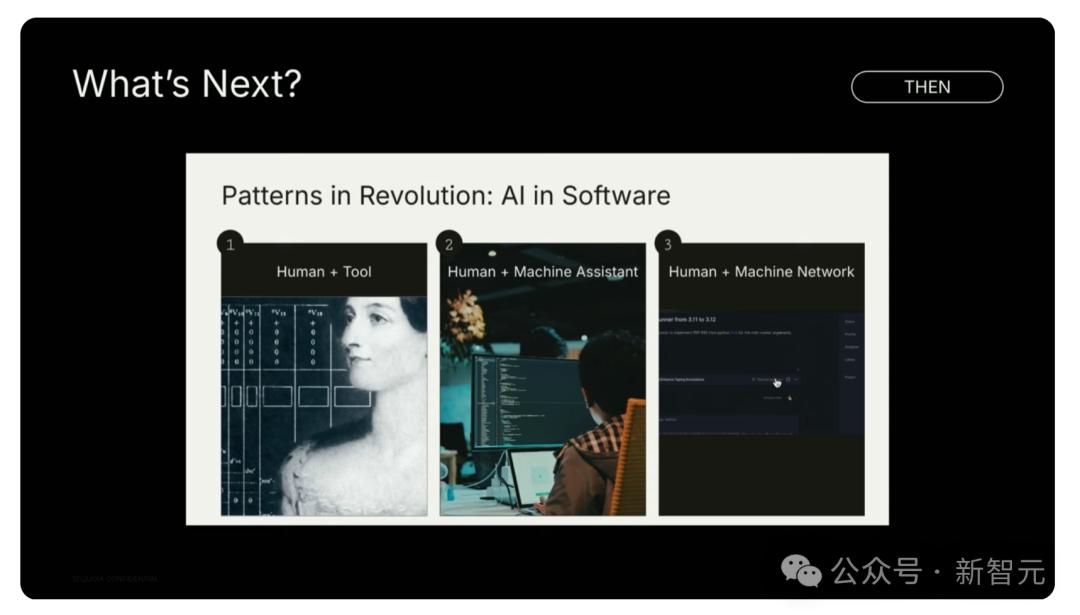1080x615 pixels.
Task: Click the What's Next? slide title
Action: coord(186,84)
